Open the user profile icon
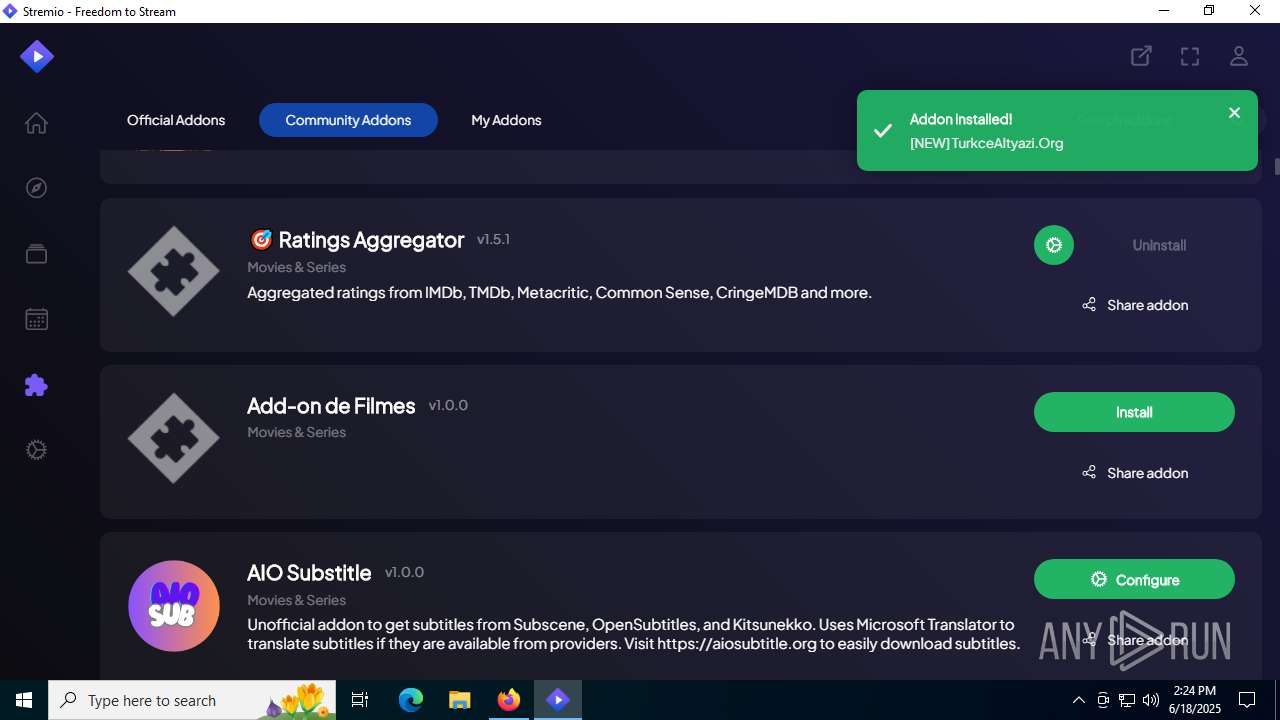This screenshot has width=1280, height=720. coord(1239,56)
